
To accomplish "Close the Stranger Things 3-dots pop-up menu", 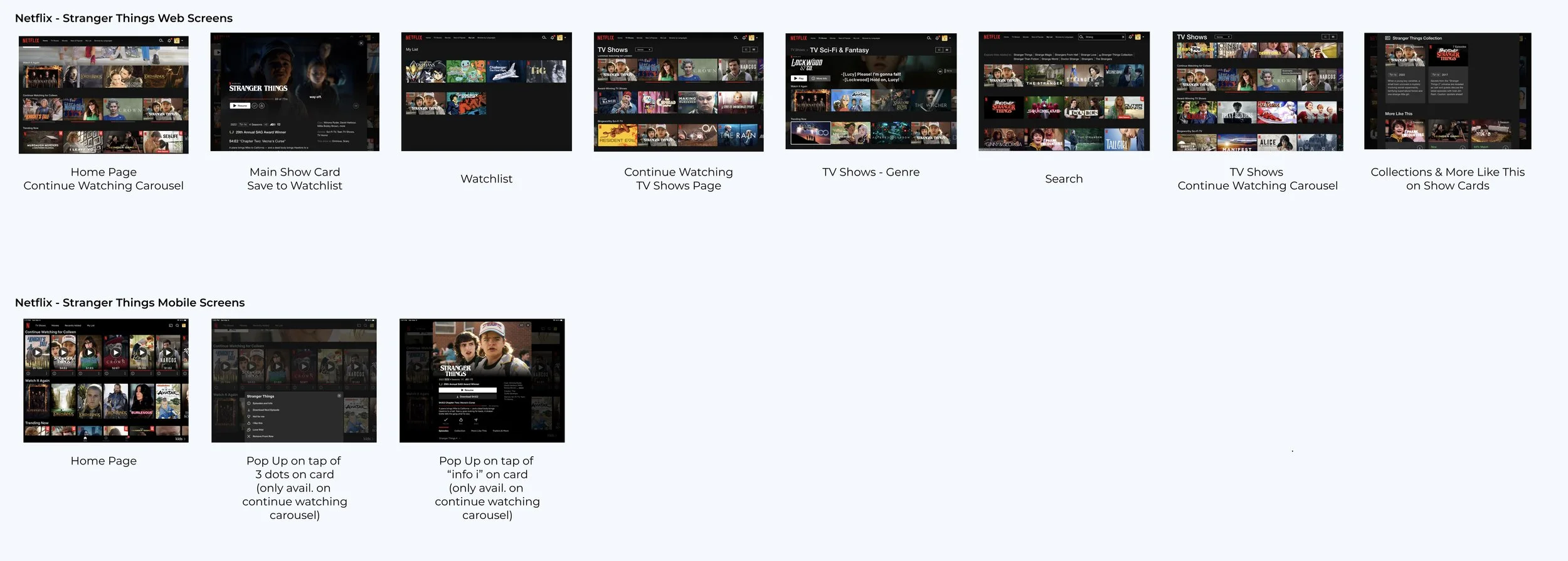I will pos(339,396).
